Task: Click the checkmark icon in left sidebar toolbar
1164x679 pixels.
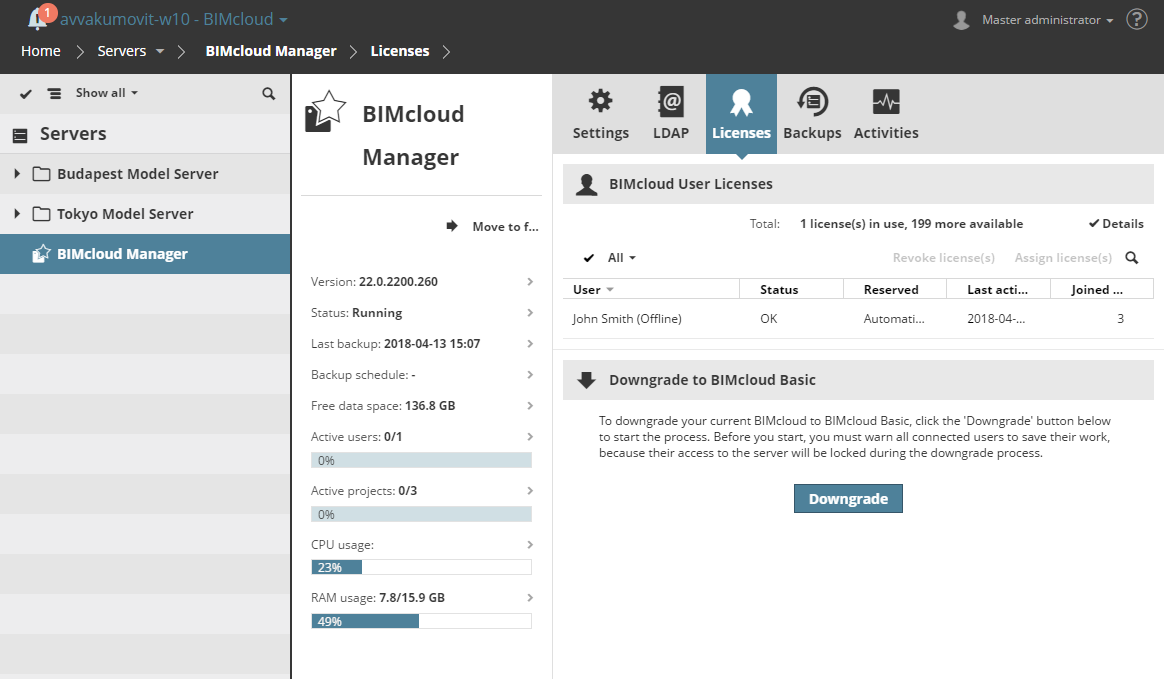Action: 25,92
